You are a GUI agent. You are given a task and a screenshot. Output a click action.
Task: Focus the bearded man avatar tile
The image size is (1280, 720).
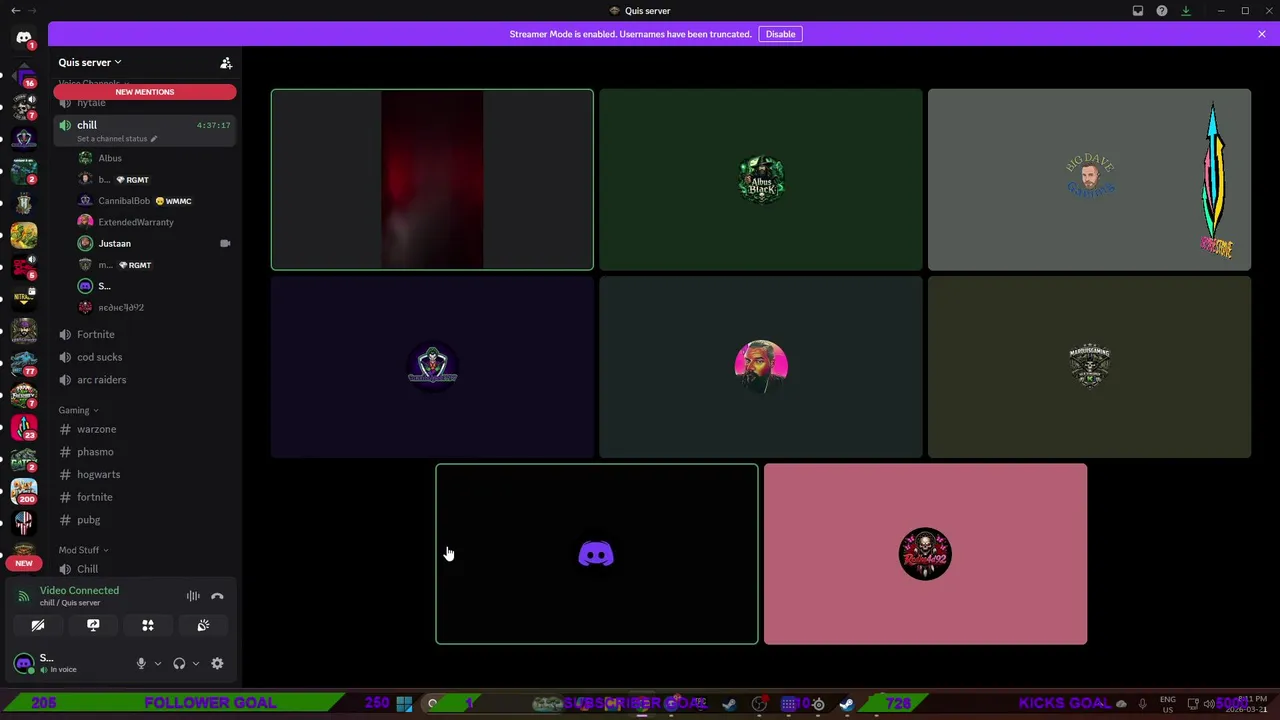pos(761,367)
